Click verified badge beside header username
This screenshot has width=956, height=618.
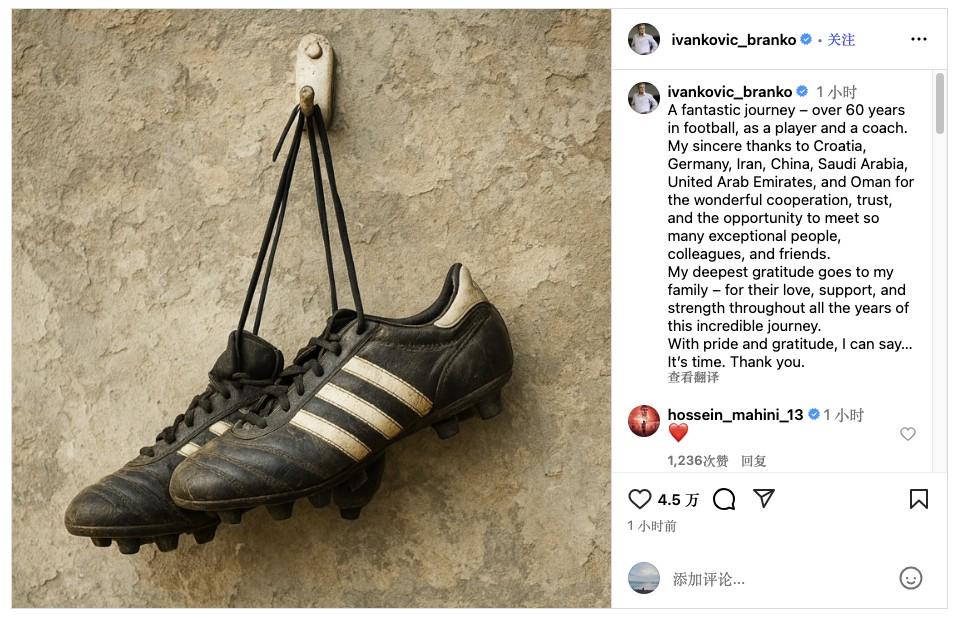coord(806,40)
